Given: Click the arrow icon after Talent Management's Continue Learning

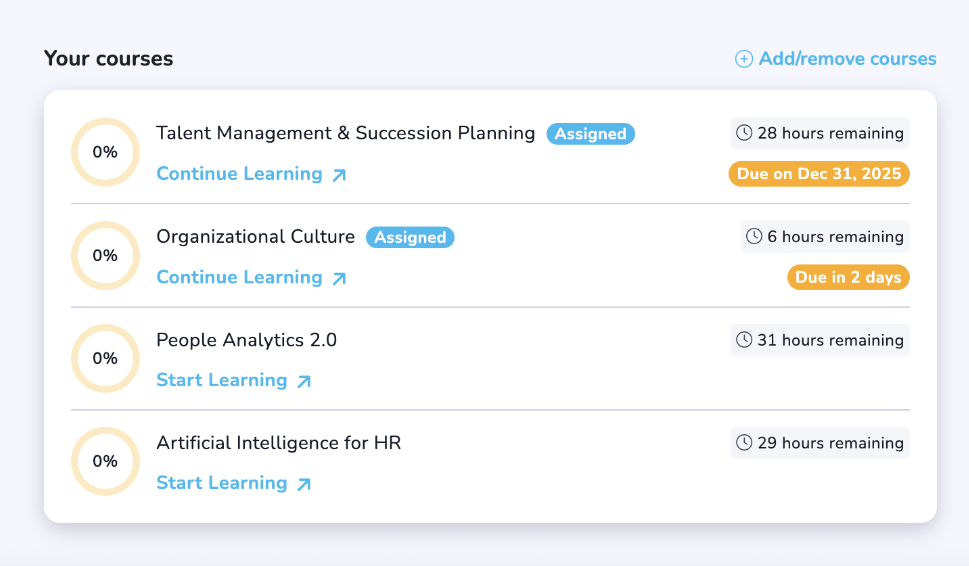Looking at the screenshot, I should (x=339, y=175).
